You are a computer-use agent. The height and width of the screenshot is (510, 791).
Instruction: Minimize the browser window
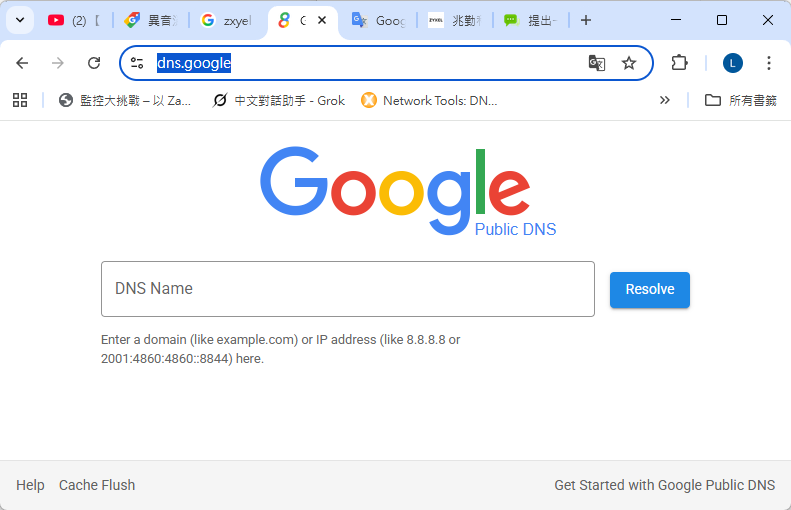(x=676, y=20)
